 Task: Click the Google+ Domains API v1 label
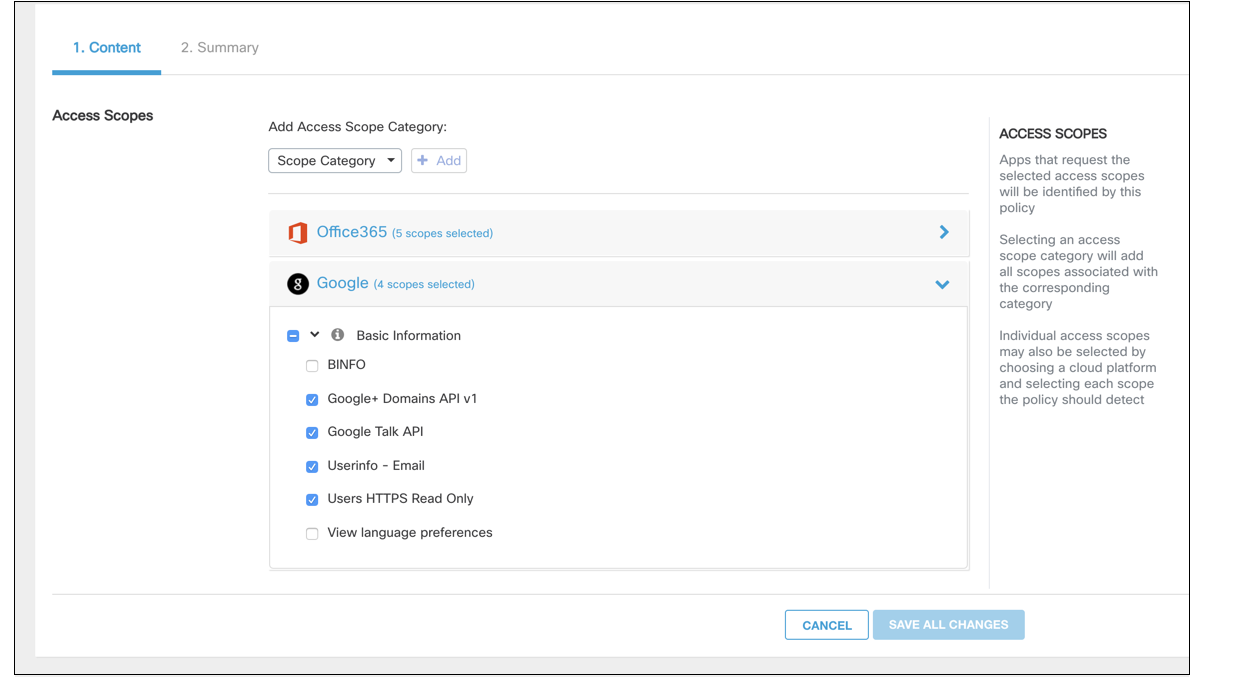(x=403, y=398)
